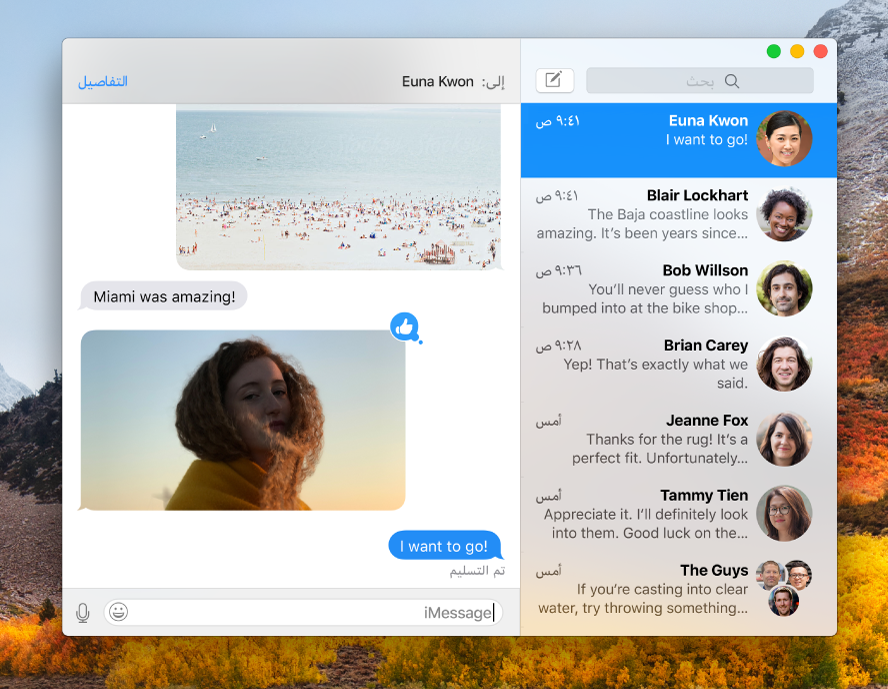
Task: Click the 'Miami was amazing!' message bubble
Action: [x=163, y=296]
